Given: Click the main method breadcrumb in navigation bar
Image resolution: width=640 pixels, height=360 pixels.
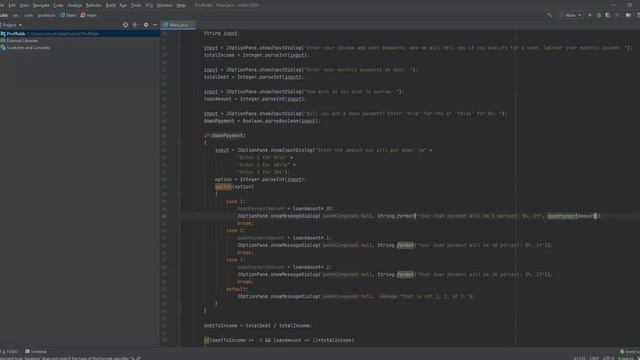Looking at the screenshot, I should tap(89, 15).
